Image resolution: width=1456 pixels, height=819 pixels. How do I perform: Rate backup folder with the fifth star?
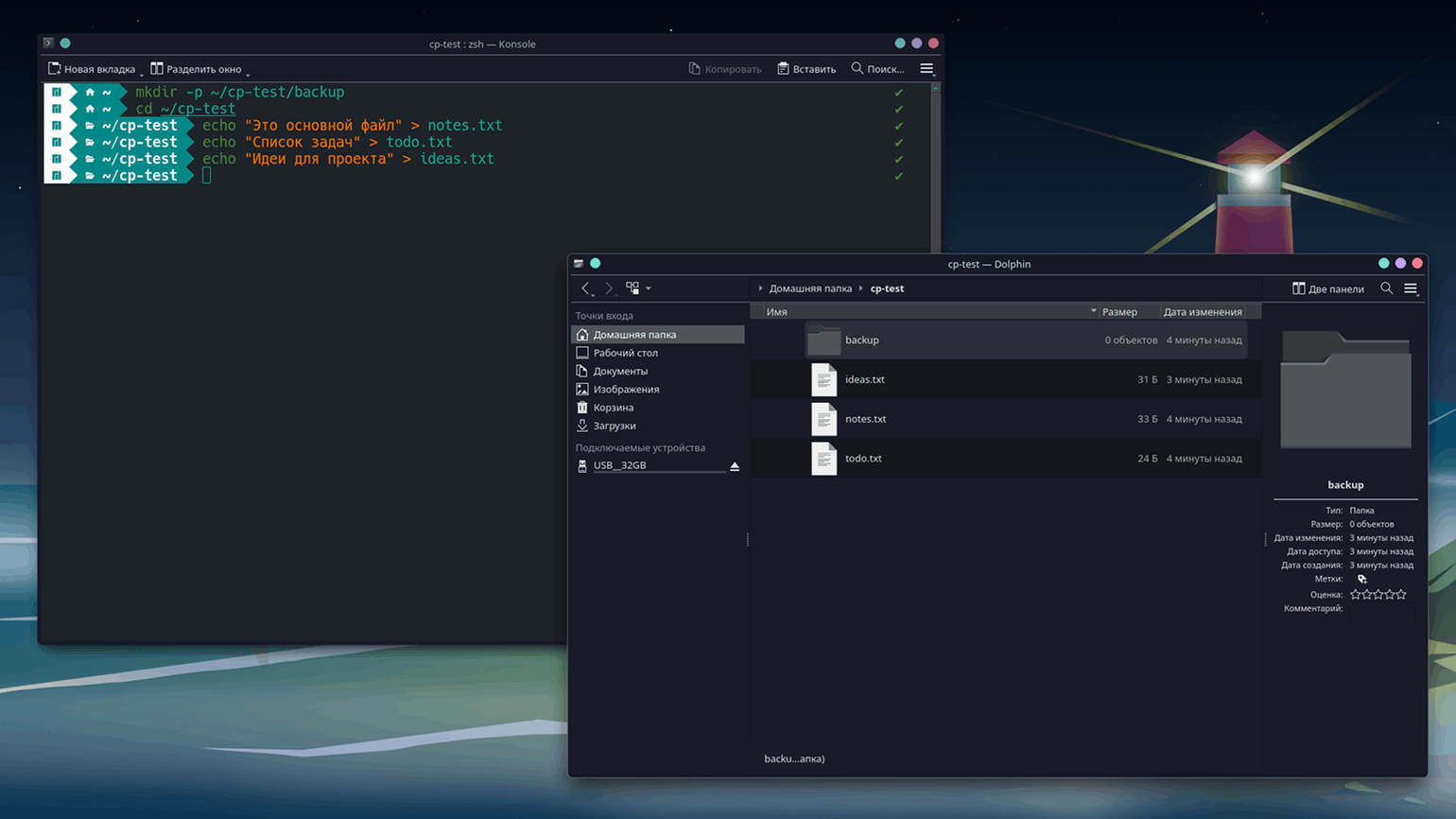coord(1401,595)
